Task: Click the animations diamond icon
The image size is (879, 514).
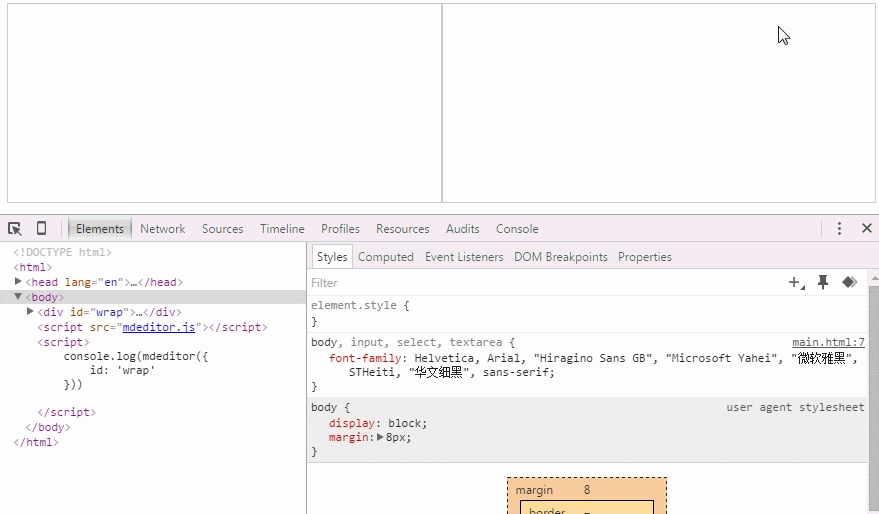Action: [x=850, y=282]
